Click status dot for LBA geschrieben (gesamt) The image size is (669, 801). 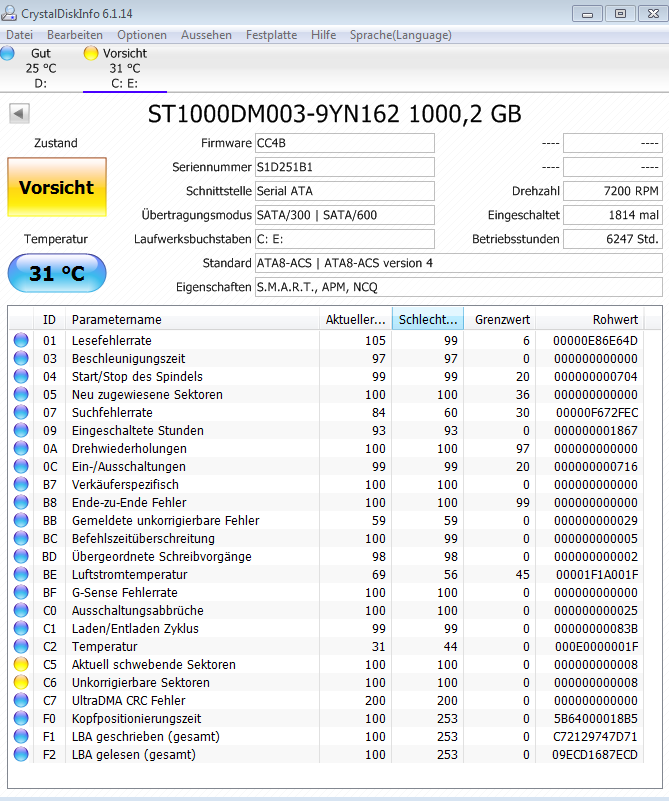(x=21, y=737)
